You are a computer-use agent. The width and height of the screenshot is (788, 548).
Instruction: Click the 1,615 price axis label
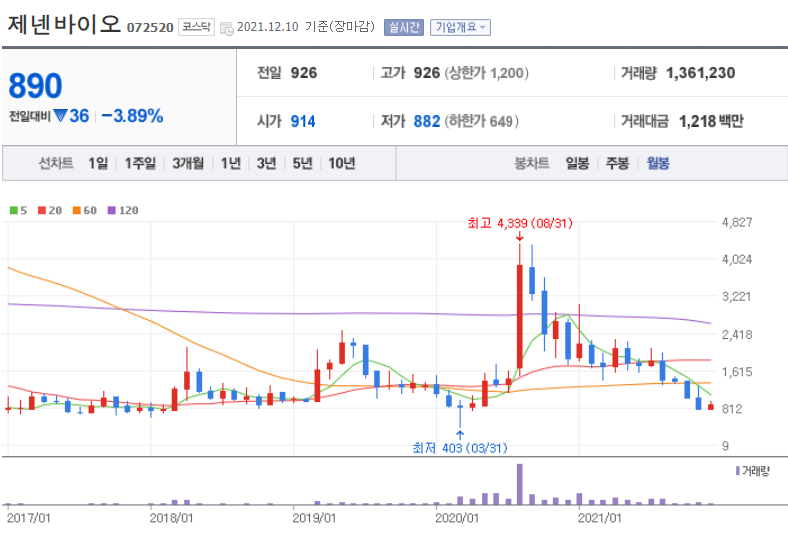737,372
